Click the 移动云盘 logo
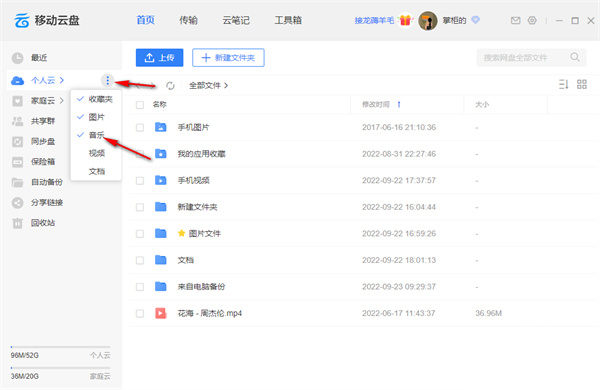 (x=47, y=20)
